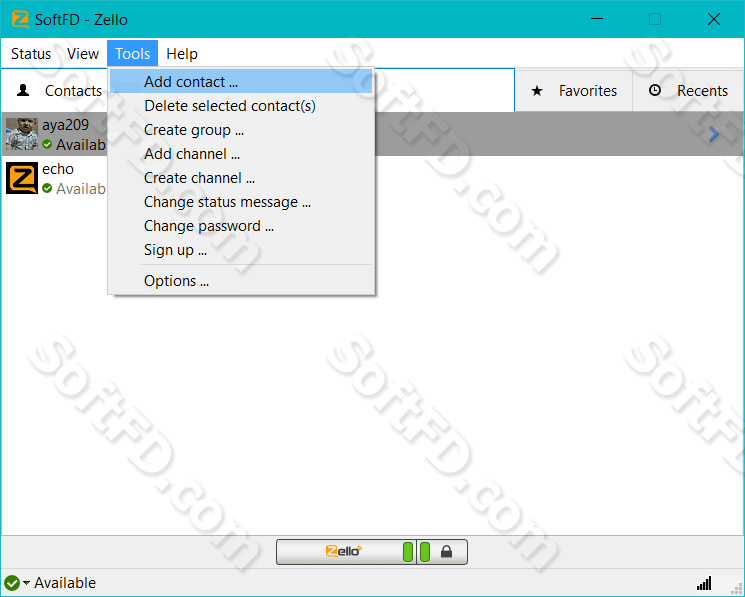
Task: Select Change status message option
Action: (x=241, y=202)
